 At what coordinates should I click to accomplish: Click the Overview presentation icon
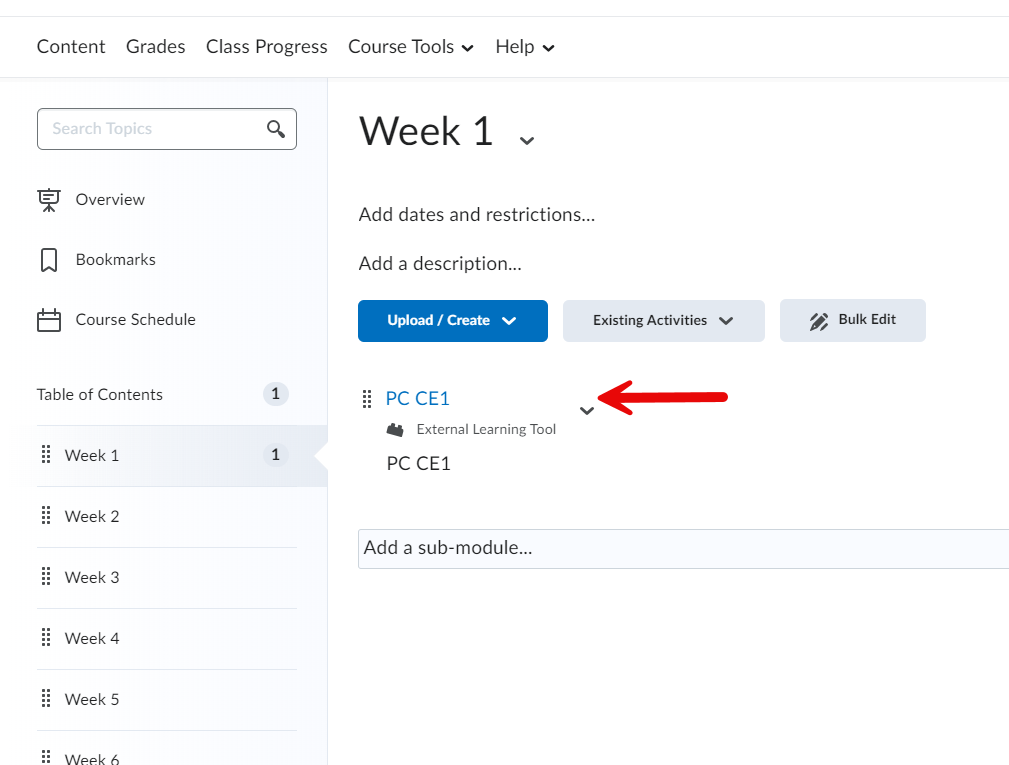[48, 200]
